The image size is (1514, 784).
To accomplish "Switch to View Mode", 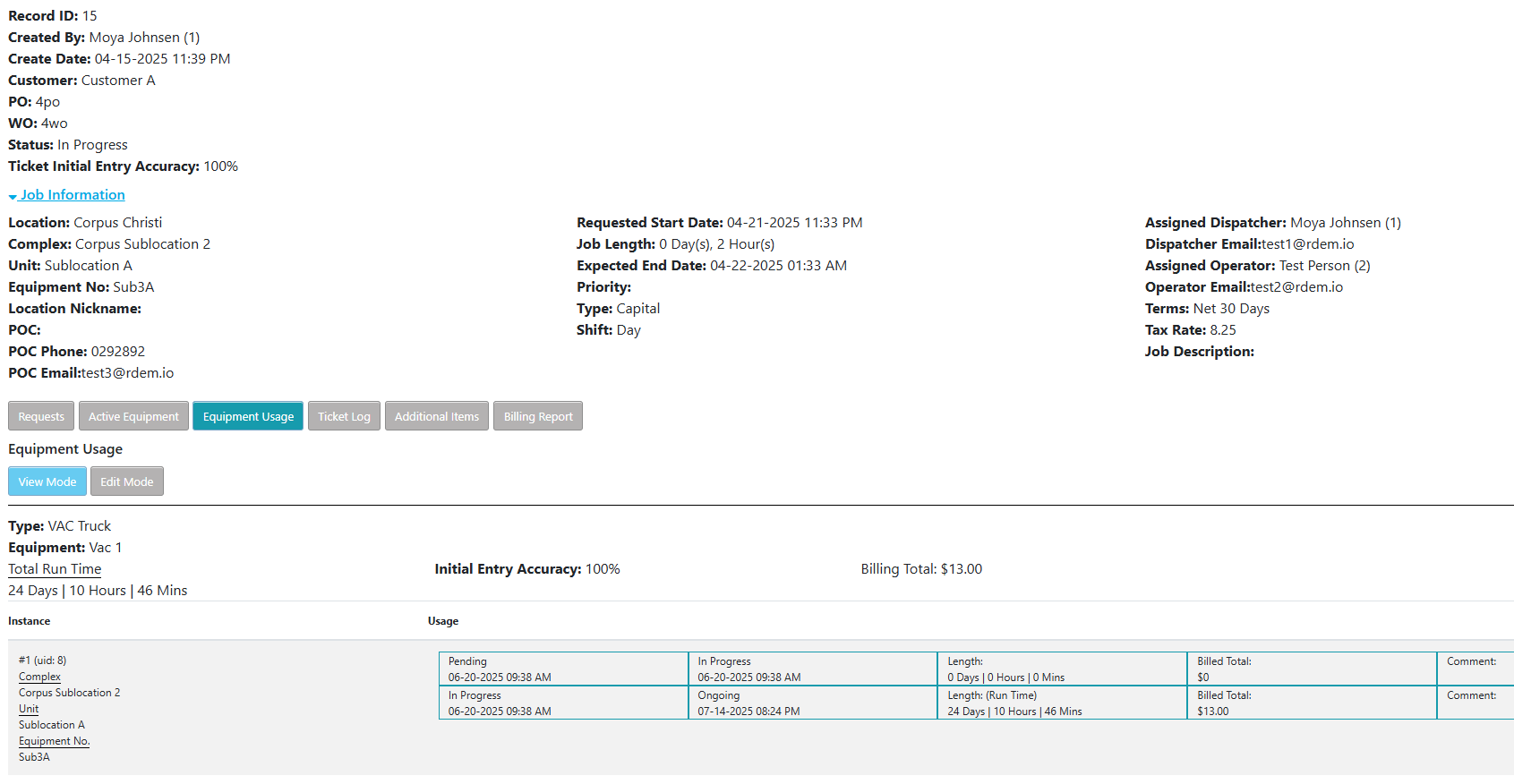I will [x=47, y=481].
